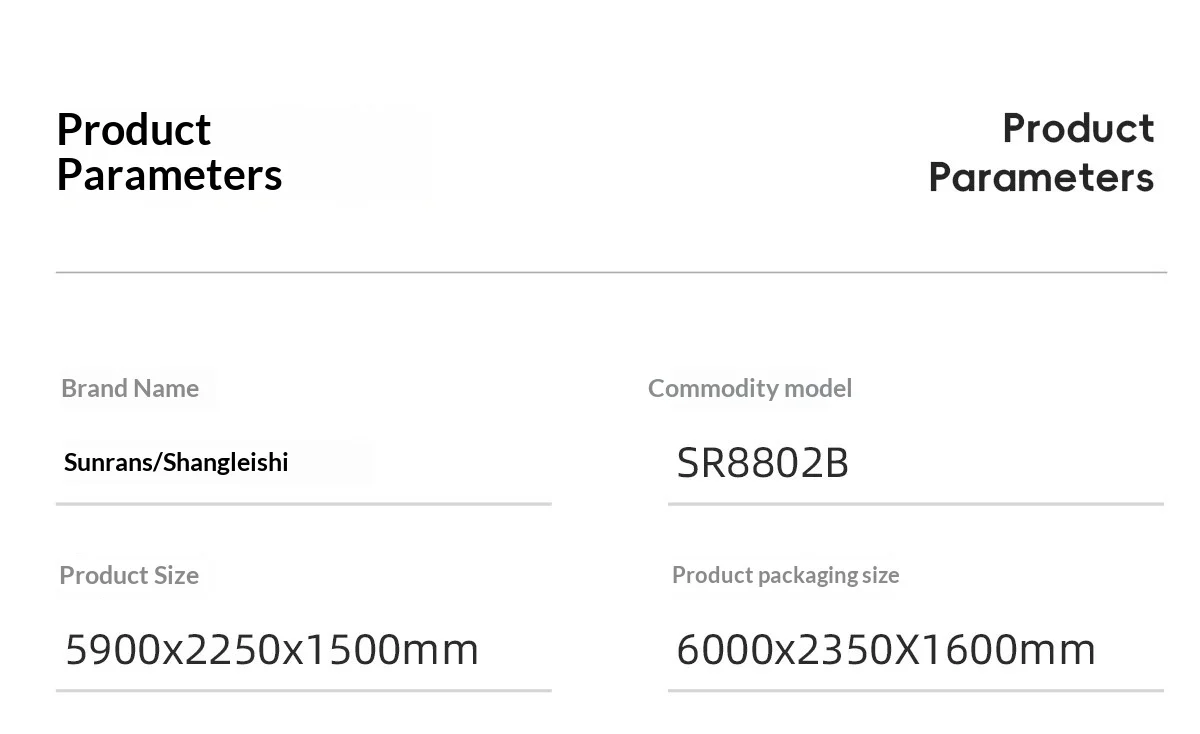1200x734 pixels.
Task: Click the underline beneath Sunrans/Shangleishi
Action: 304,504
